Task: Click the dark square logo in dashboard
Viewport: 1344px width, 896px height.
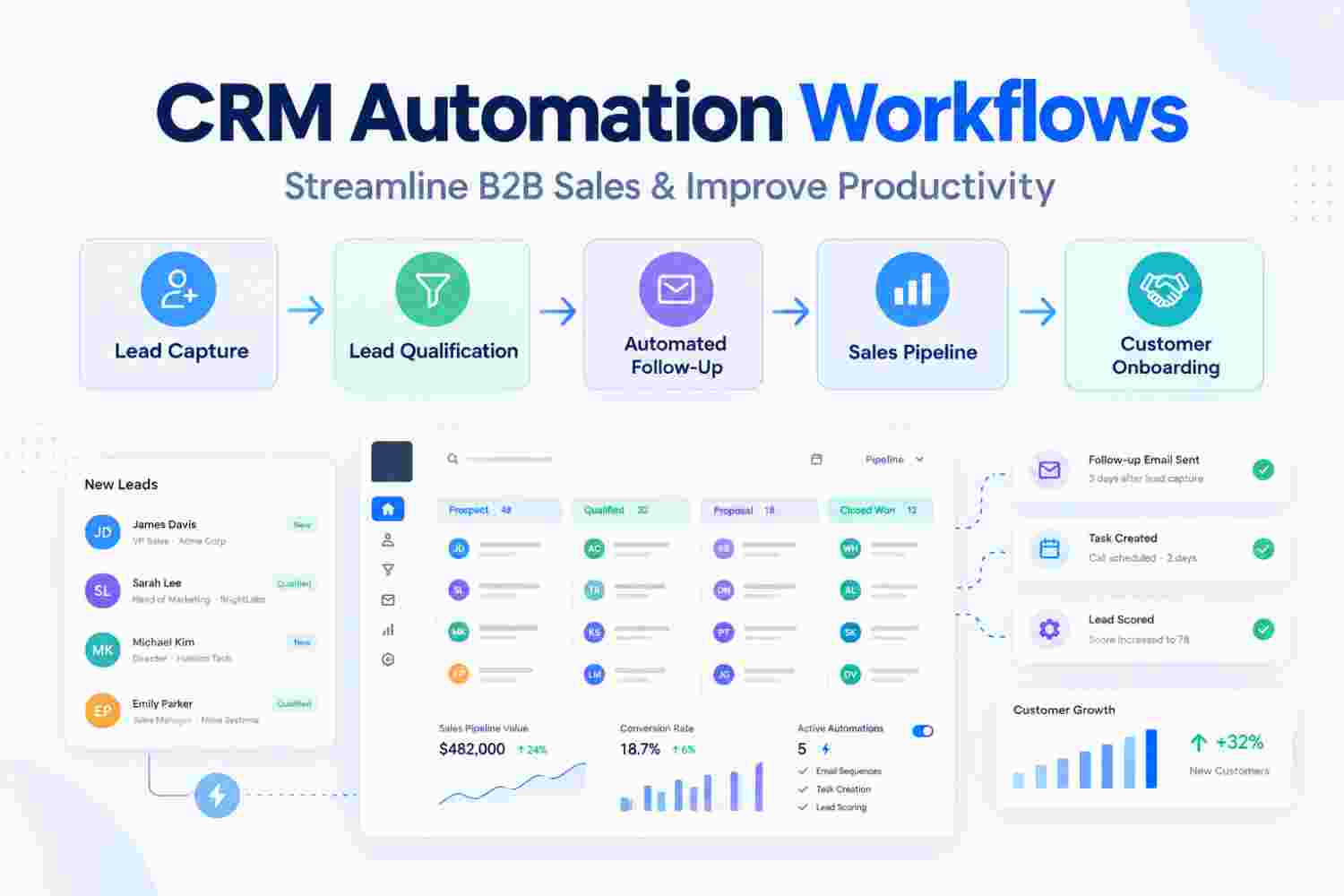Action: 392,461
